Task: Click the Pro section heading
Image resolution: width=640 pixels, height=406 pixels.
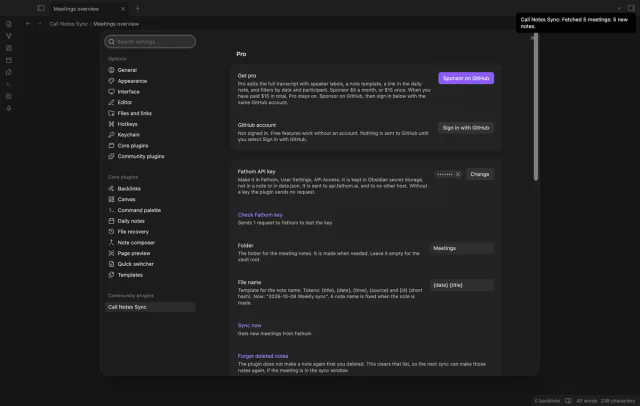Action: (241, 54)
